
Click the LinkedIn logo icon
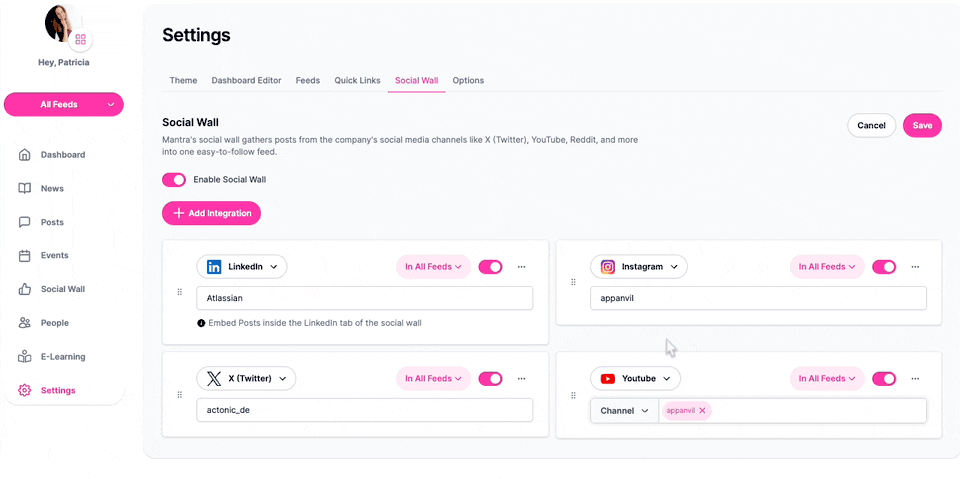tap(214, 266)
